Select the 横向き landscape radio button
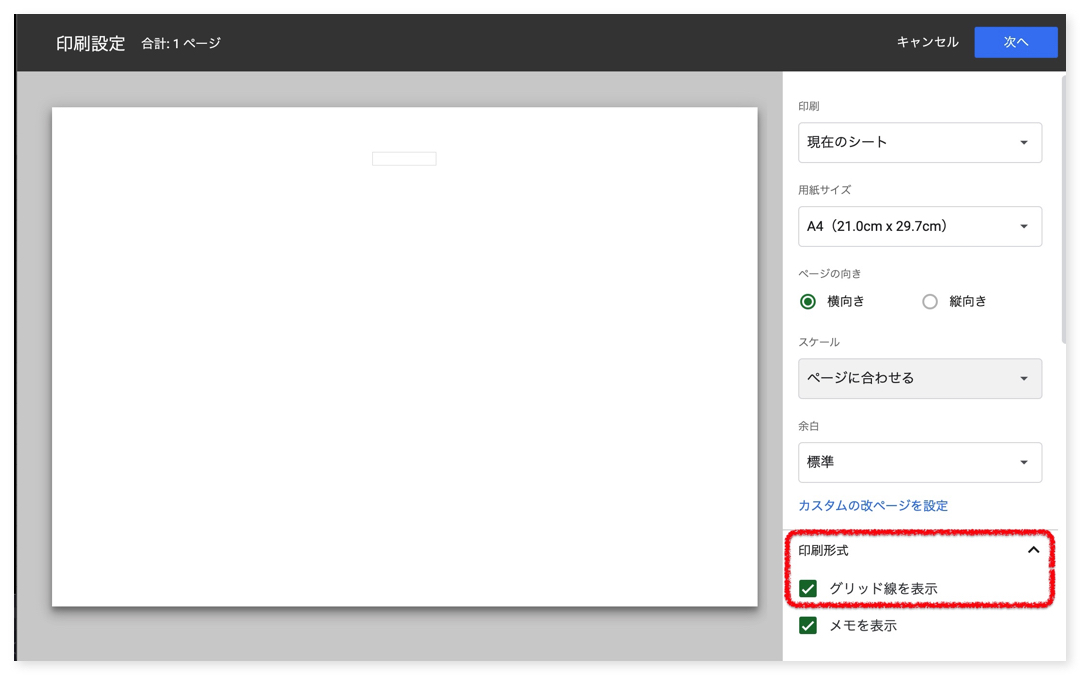Viewport: 1080px width, 675px height. [x=808, y=302]
